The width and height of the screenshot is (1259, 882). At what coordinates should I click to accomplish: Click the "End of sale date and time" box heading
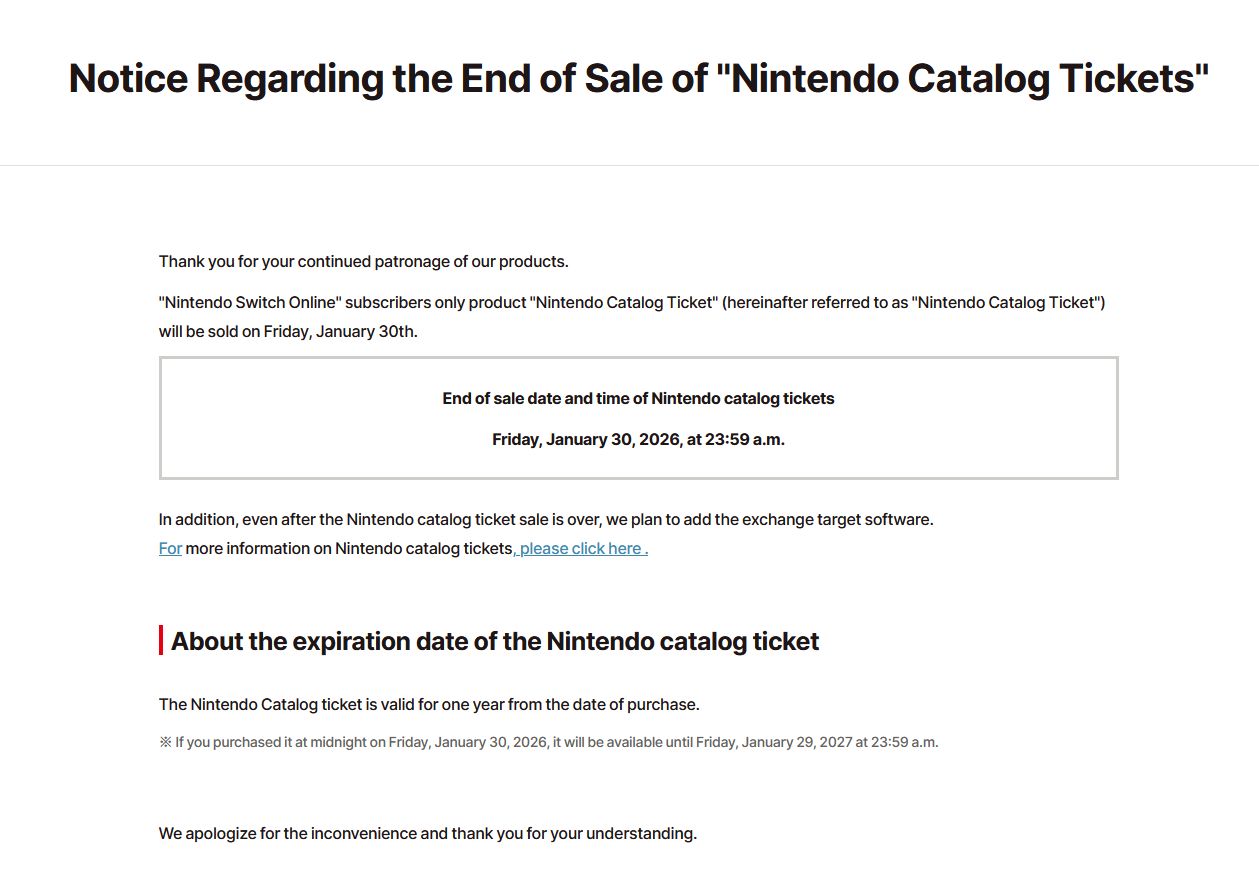(x=638, y=398)
